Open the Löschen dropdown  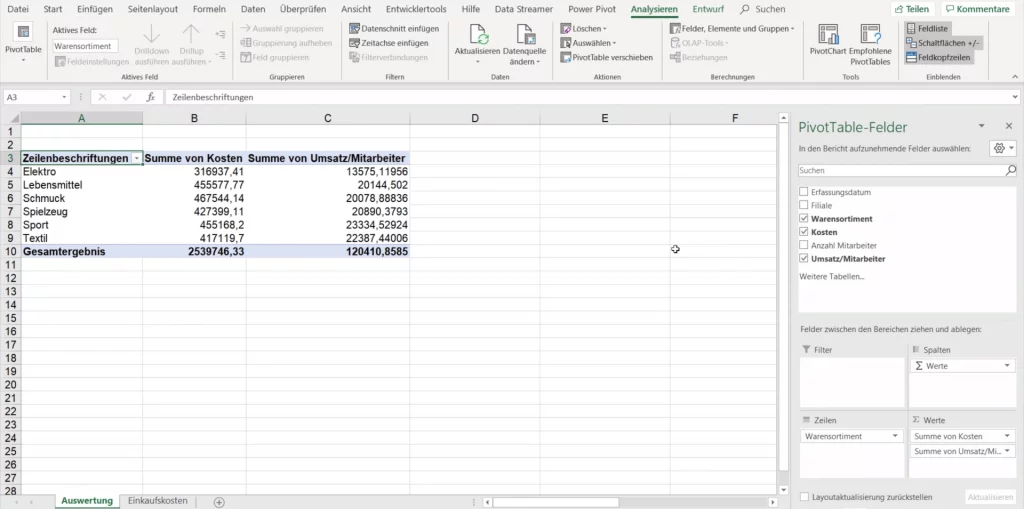pyautogui.click(x=584, y=29)
